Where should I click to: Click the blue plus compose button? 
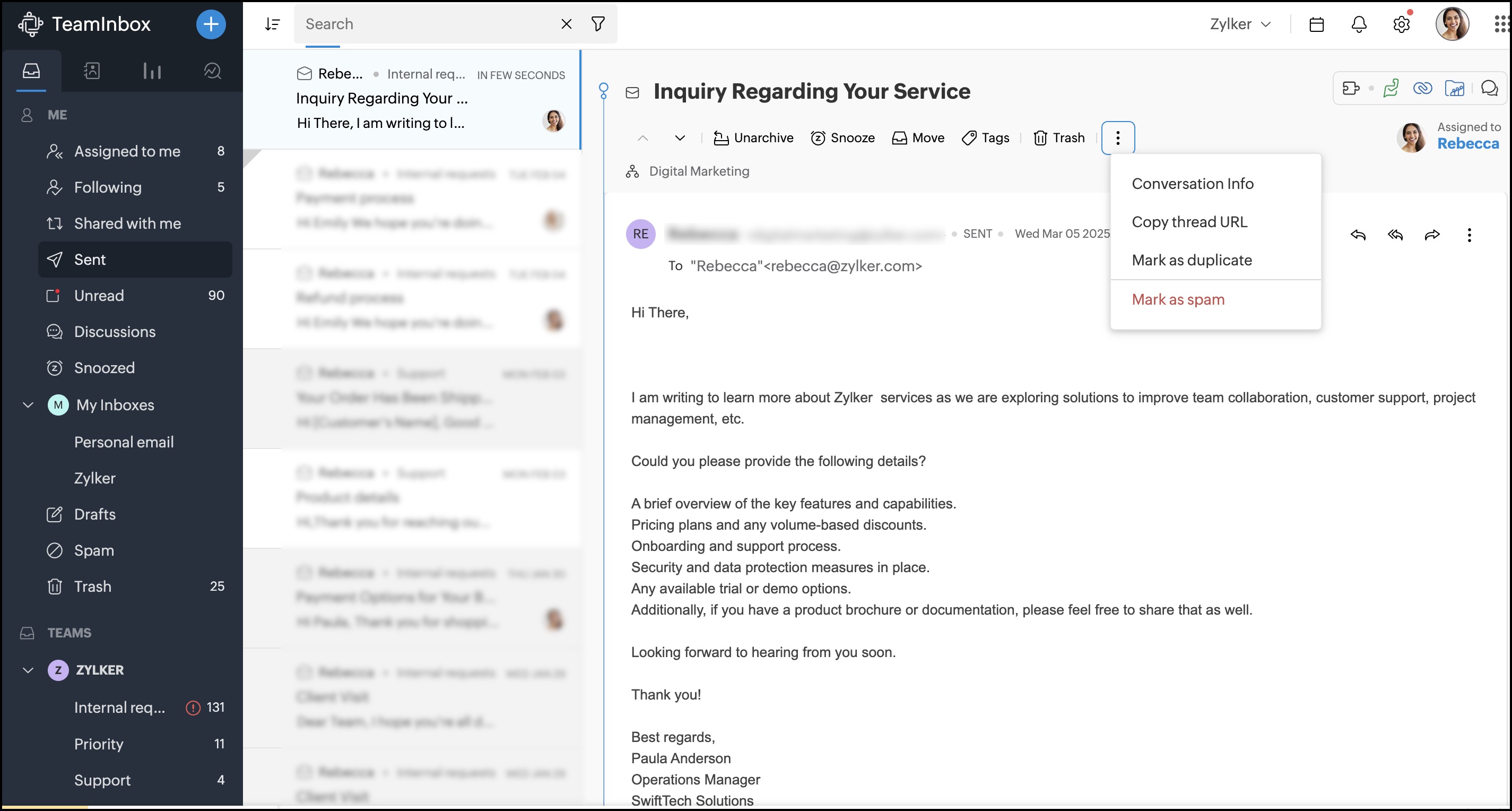coord(211,24)
